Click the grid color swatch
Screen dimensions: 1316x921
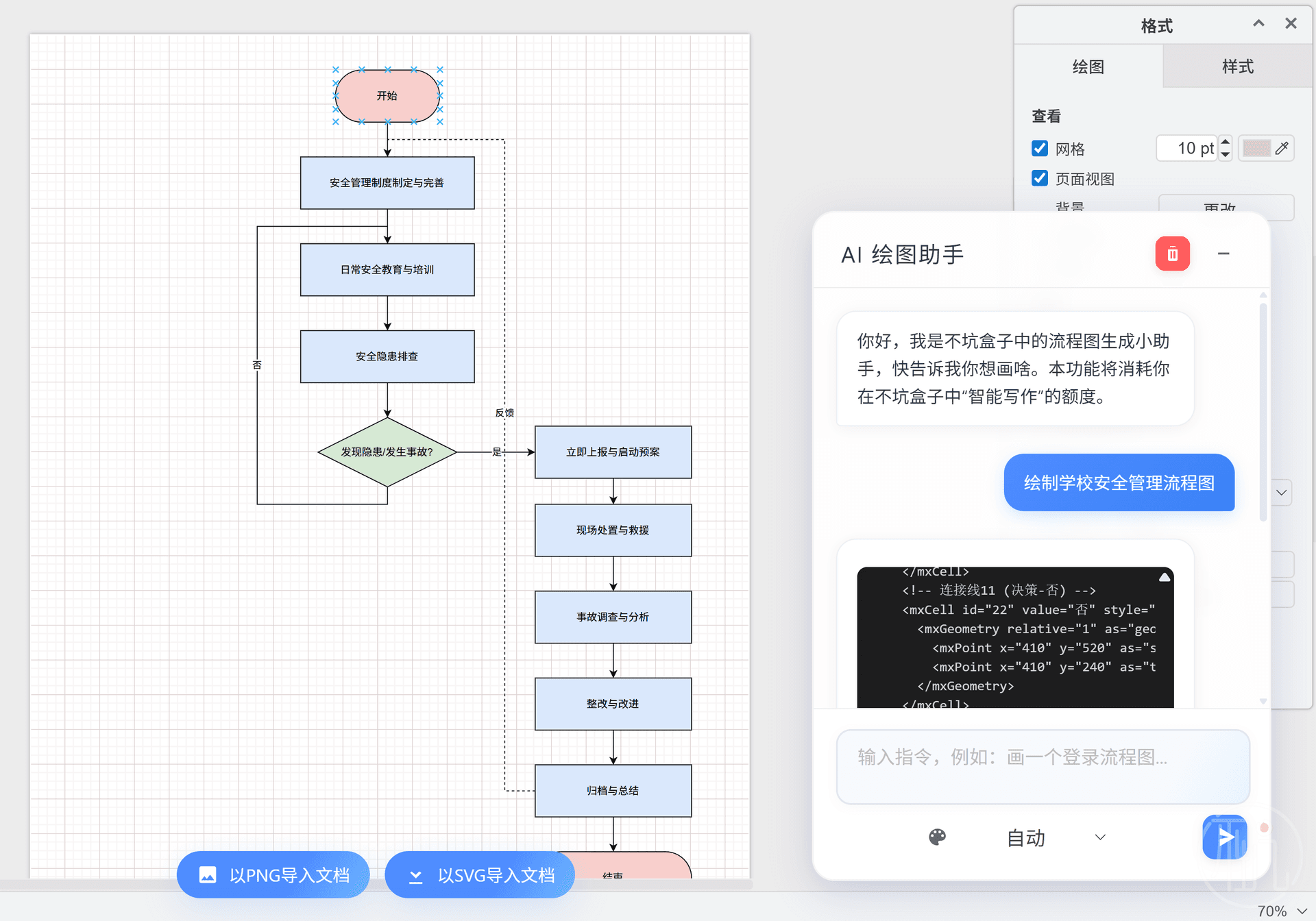pyautogui.click(x=1256, y=148)
